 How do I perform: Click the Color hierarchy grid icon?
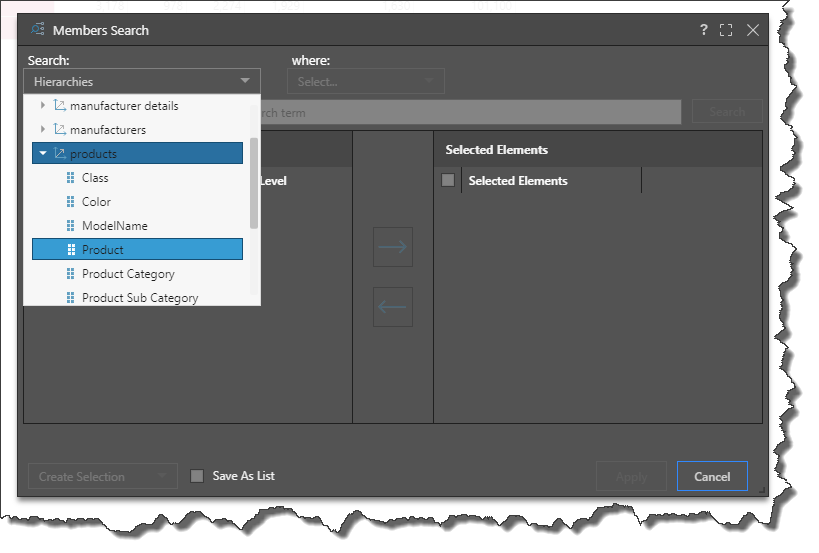[x=70, y=202]
